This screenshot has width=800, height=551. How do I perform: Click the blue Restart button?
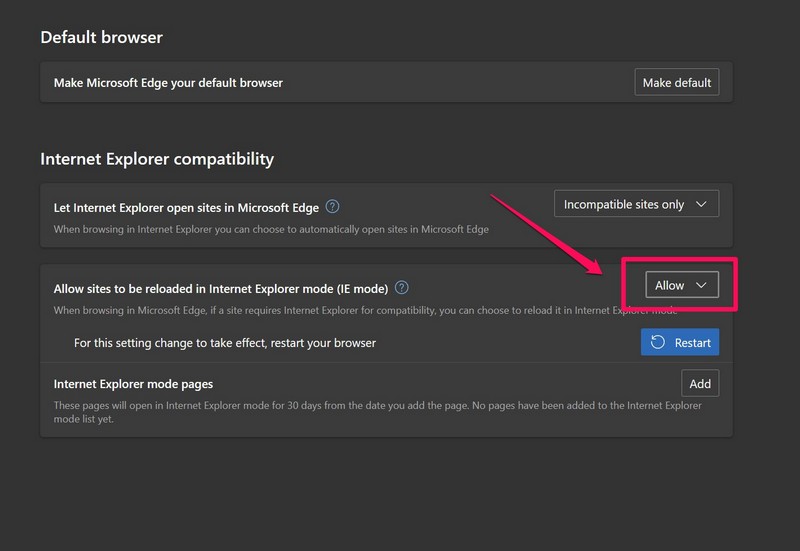point(680,342)
